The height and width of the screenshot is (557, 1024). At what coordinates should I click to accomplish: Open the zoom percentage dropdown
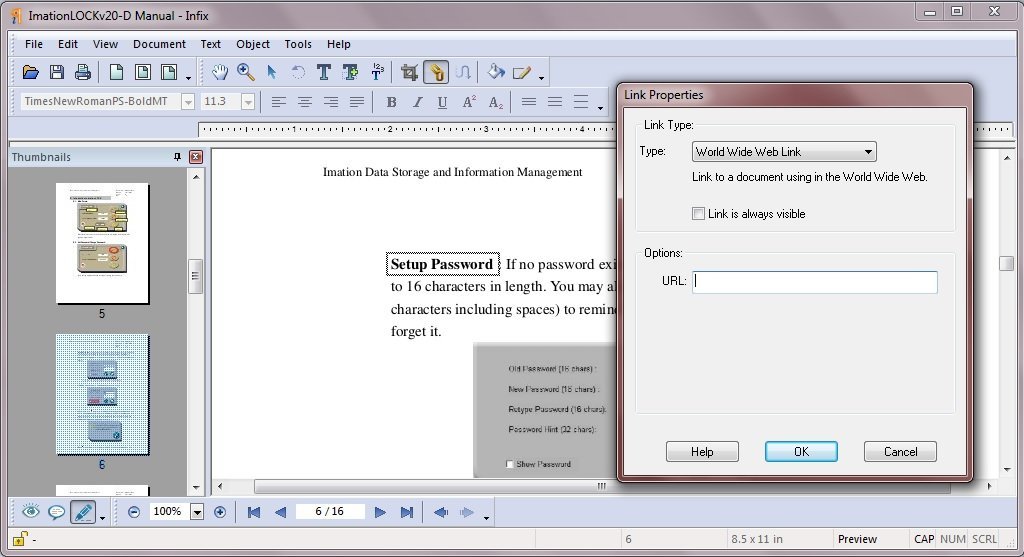197,512
